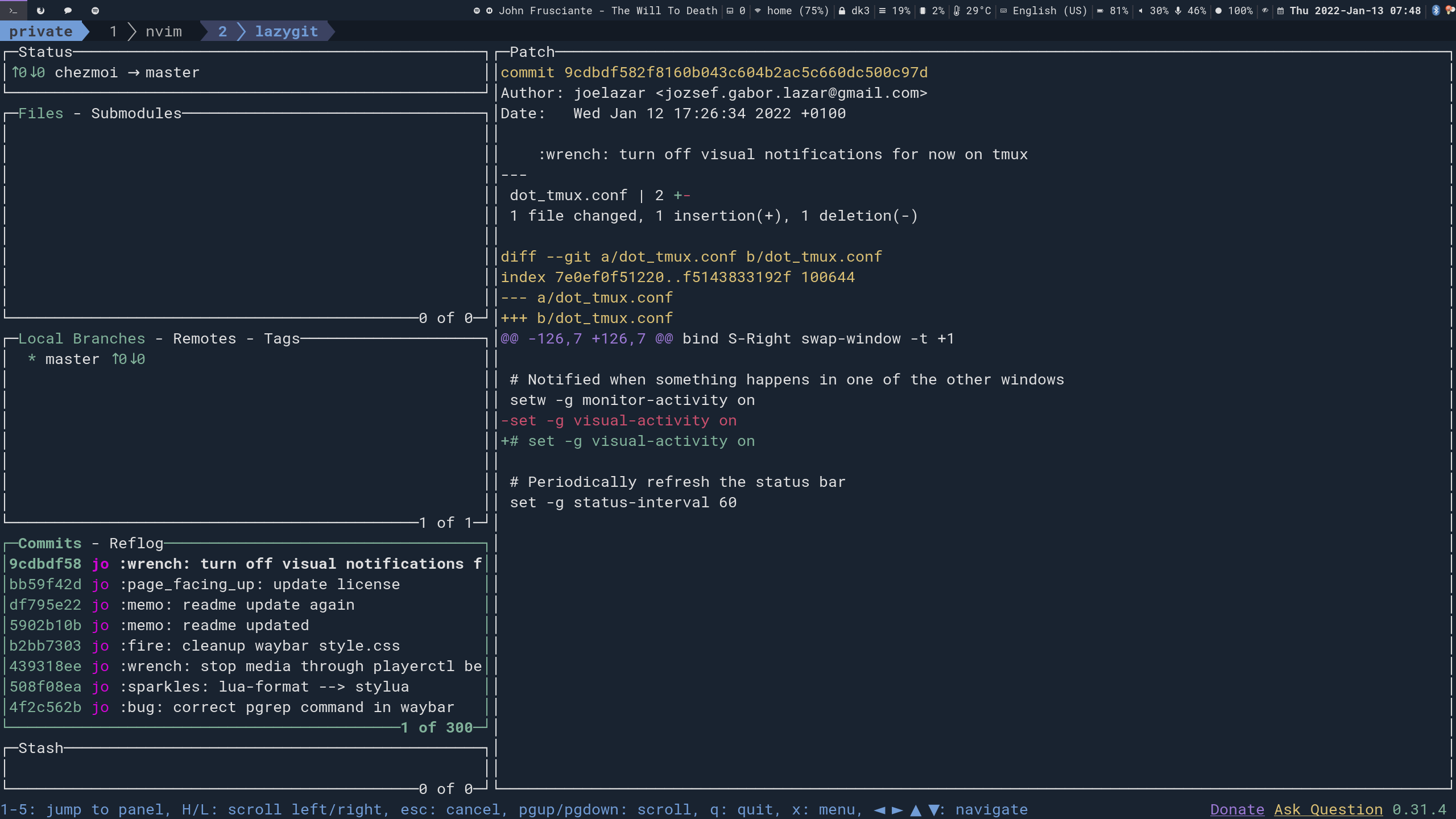Select commit bb59f42d update license
Screen dimensions: 1456x819
[x=245, y=584]
